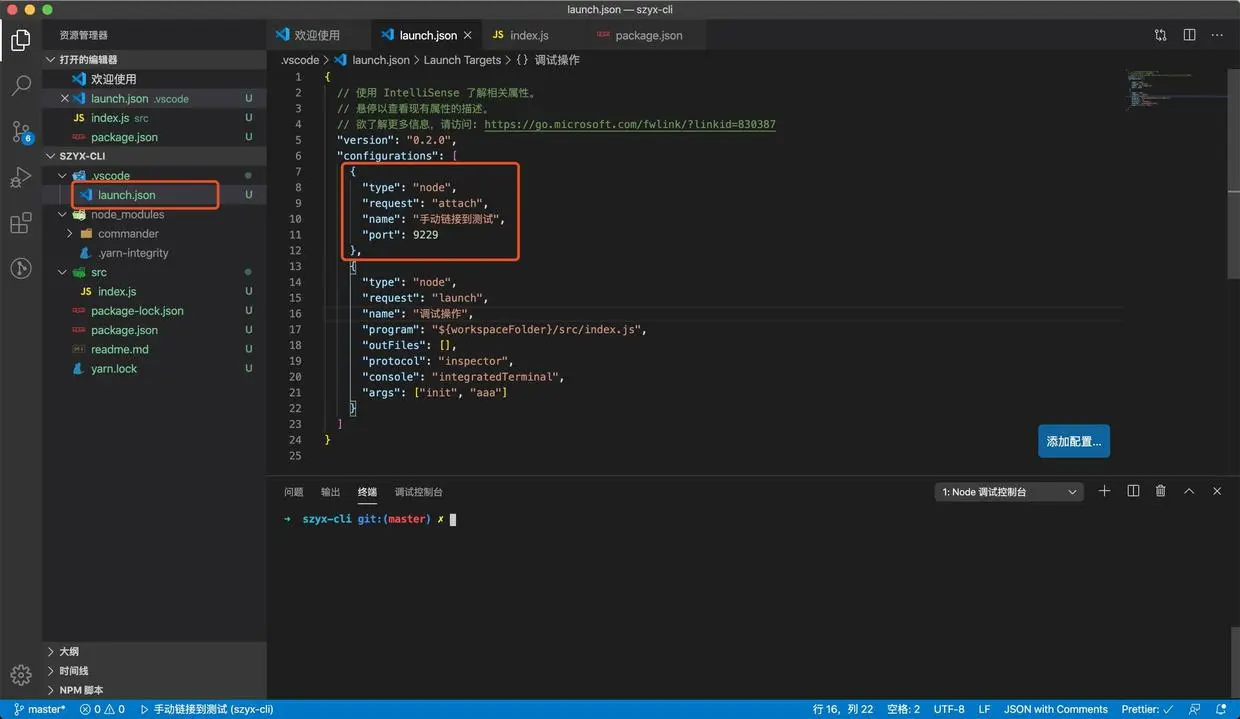Change encoding via UTF-8 status item
The height and width of the screenshot is (719, 1240).
point(949,709)
